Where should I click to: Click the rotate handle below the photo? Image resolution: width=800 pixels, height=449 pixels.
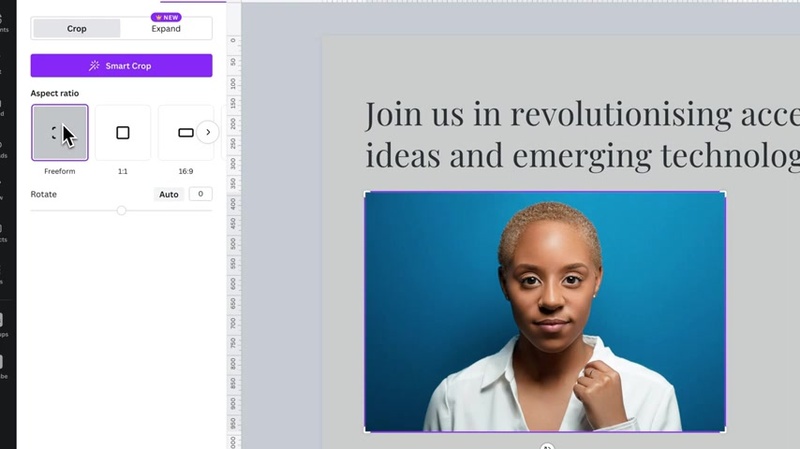(x=547, y=446)
